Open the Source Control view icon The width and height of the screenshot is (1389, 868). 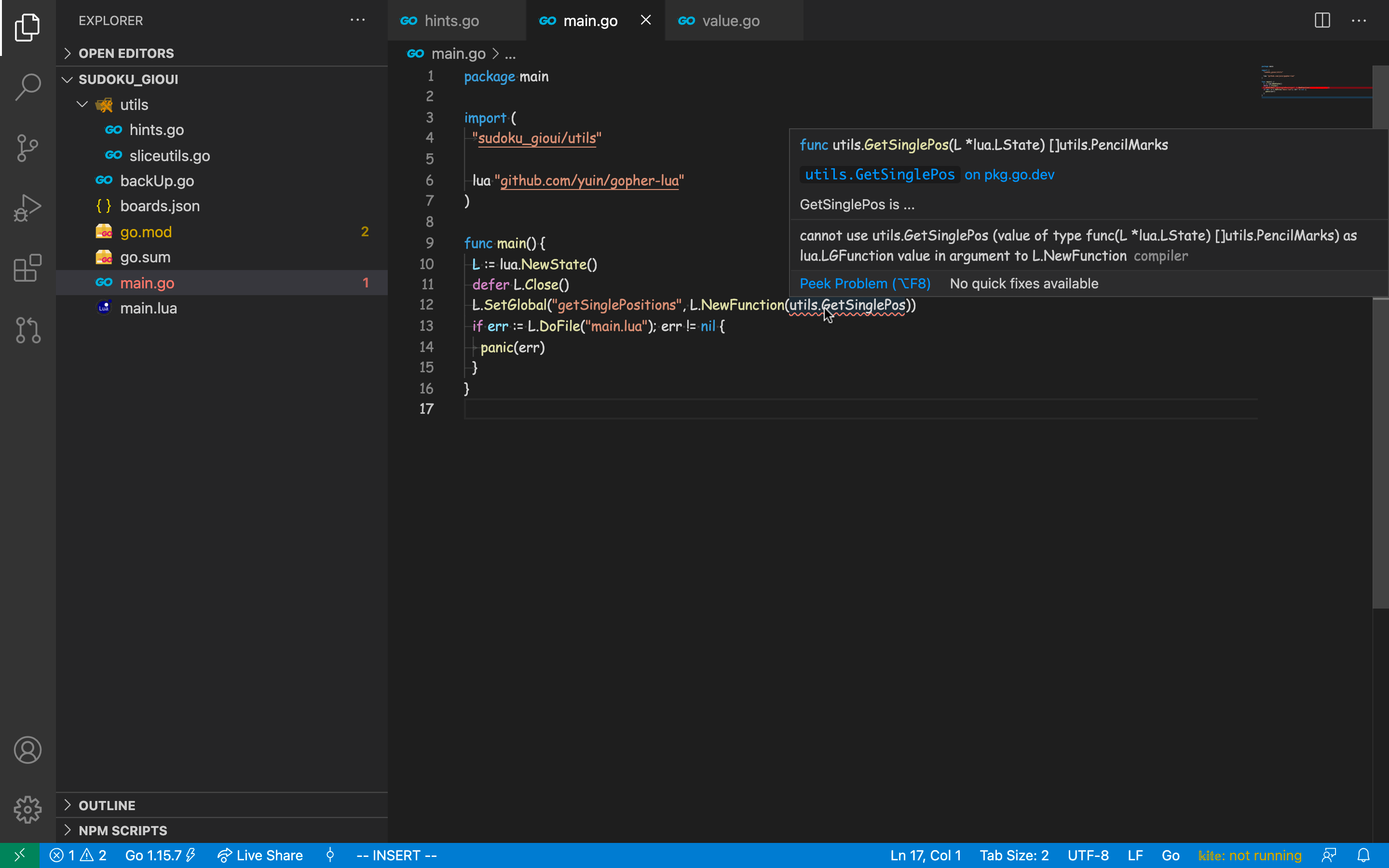click(27, 148)
